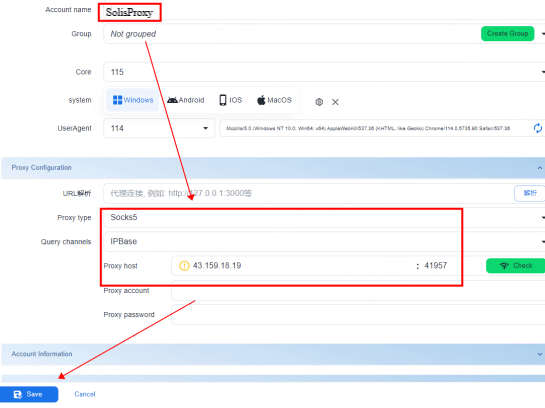Expand the Account Information section
The image size is (545, 408).
[273, 354]
